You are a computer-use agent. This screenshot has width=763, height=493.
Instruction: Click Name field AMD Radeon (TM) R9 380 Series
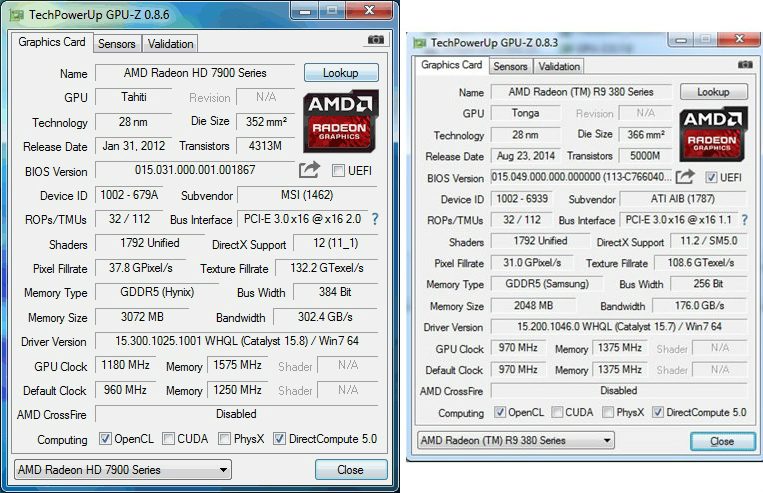coord(581,92)
